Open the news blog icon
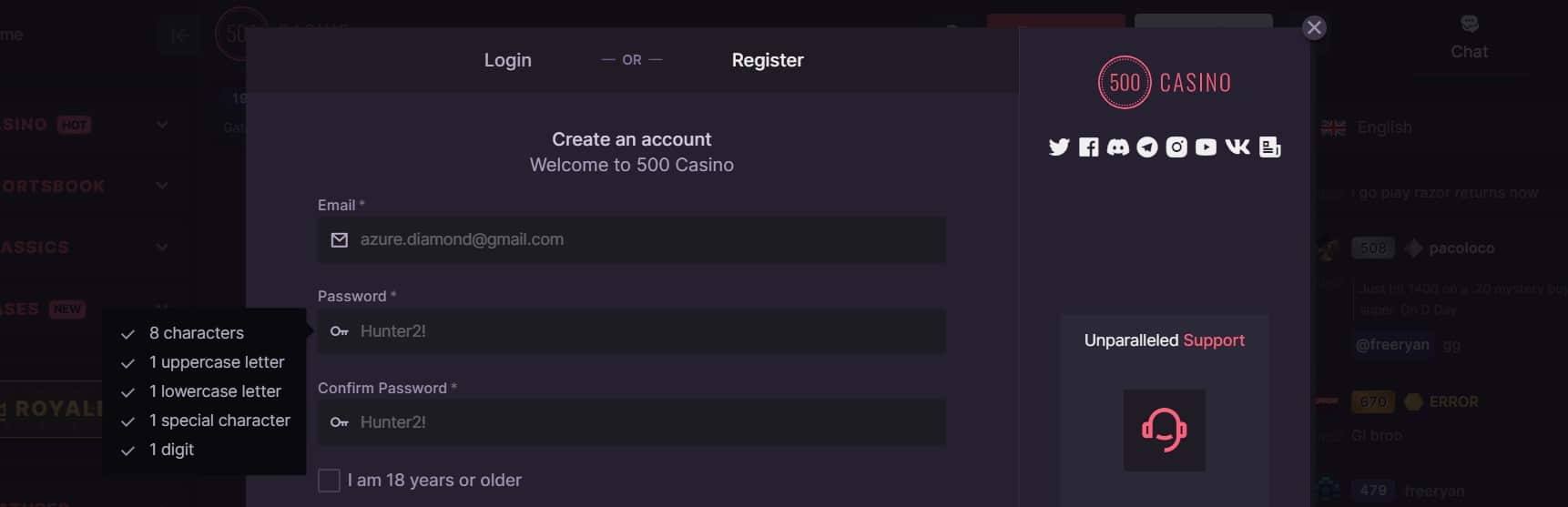 1269,147
